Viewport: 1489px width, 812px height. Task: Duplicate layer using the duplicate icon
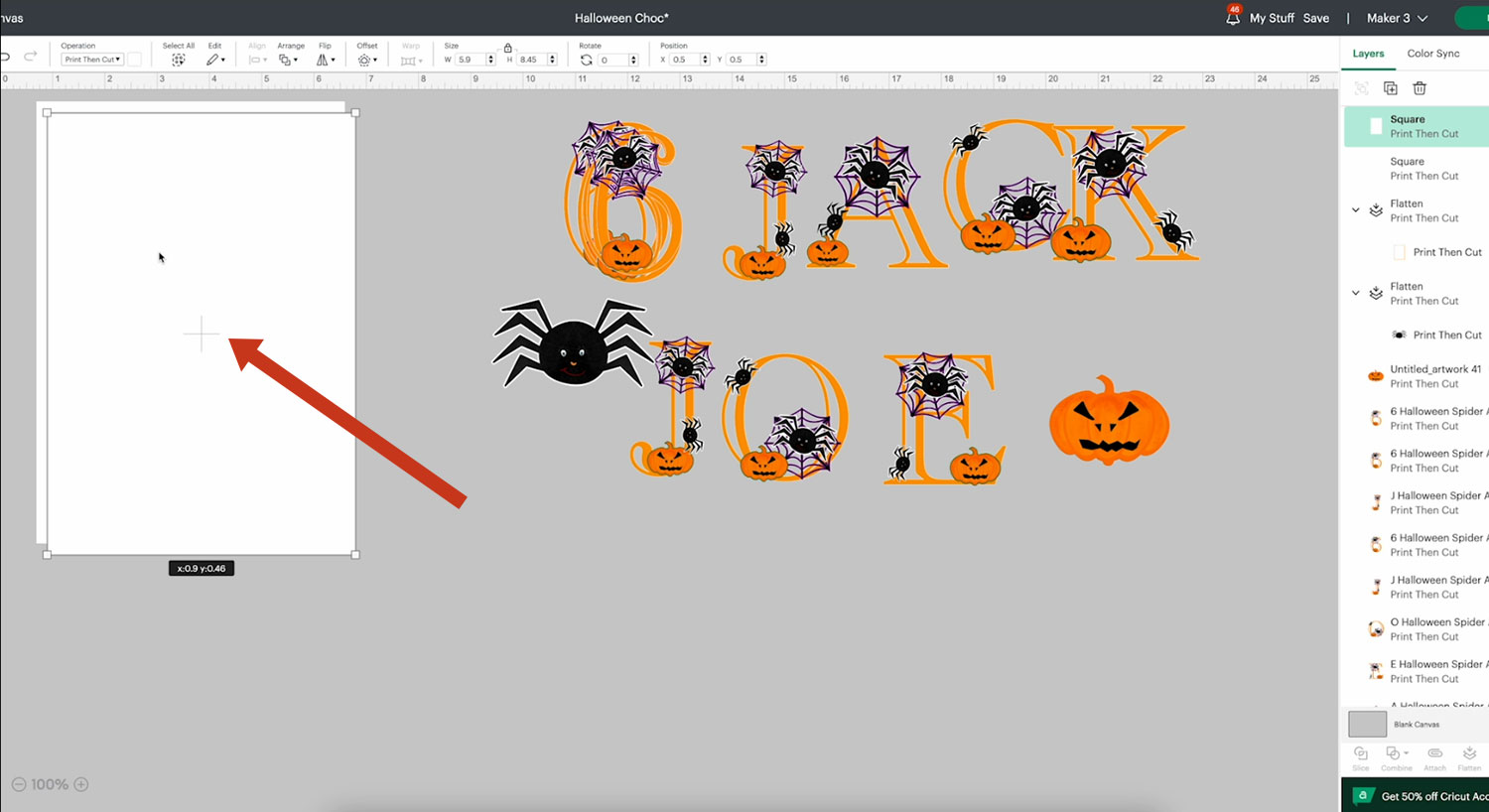pos(1391,88)
